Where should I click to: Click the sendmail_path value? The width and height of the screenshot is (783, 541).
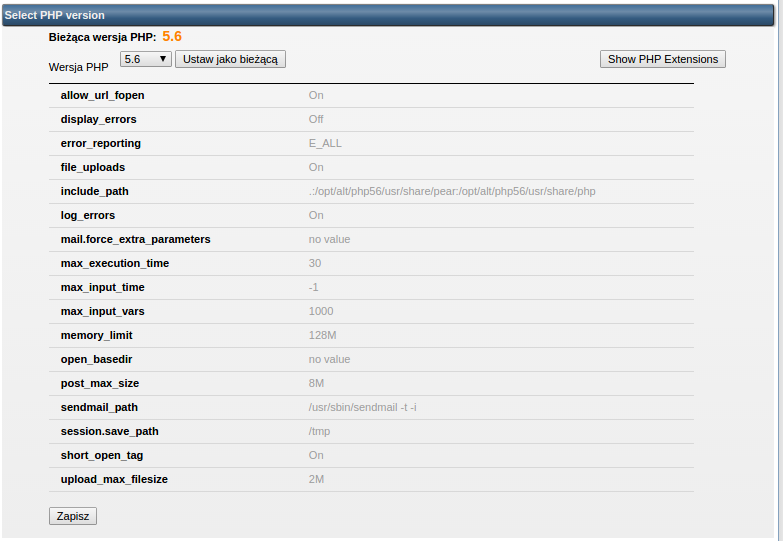click(x=362, y=407)
